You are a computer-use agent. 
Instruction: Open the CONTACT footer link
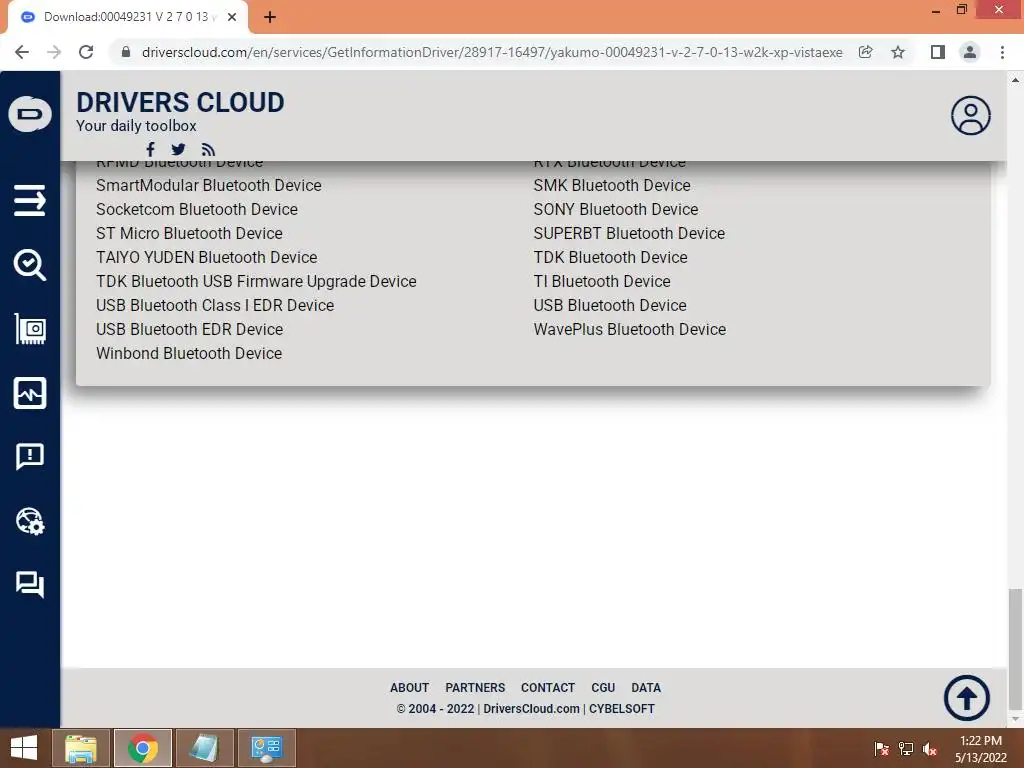coord(548,688)
